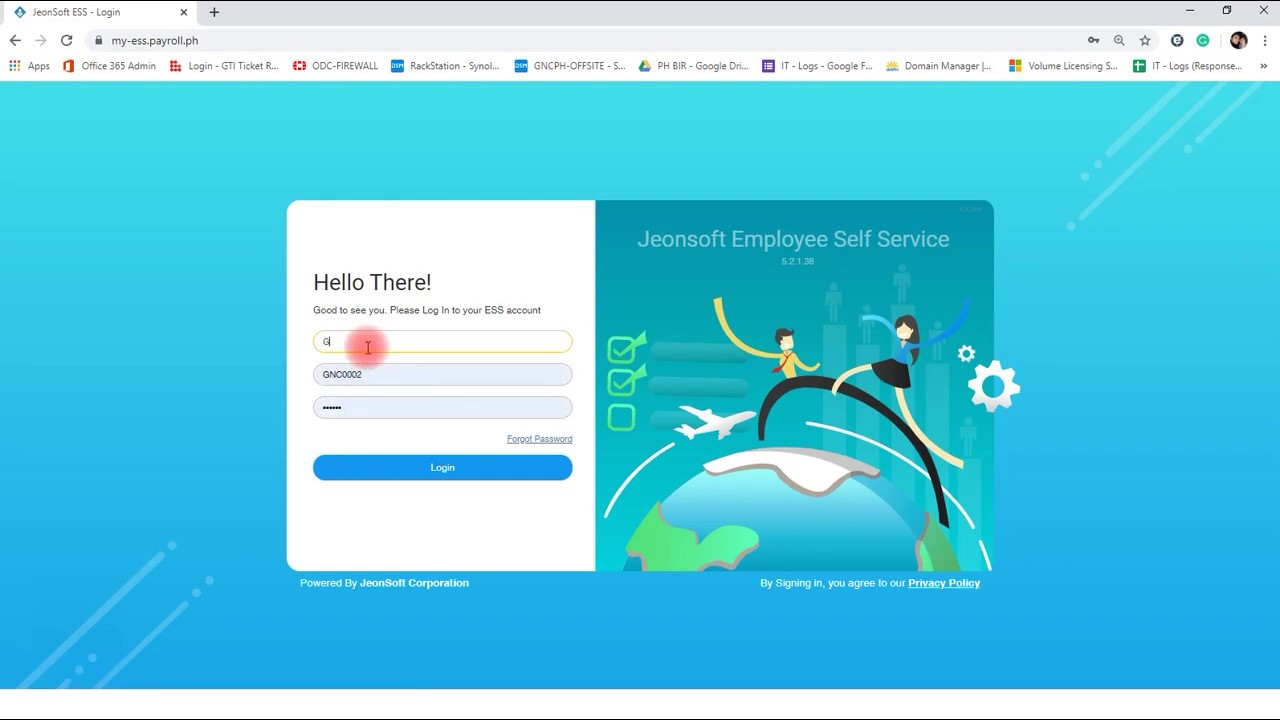Open the IT - Logs - Google F... bookmark

click(x=817, y=66)
